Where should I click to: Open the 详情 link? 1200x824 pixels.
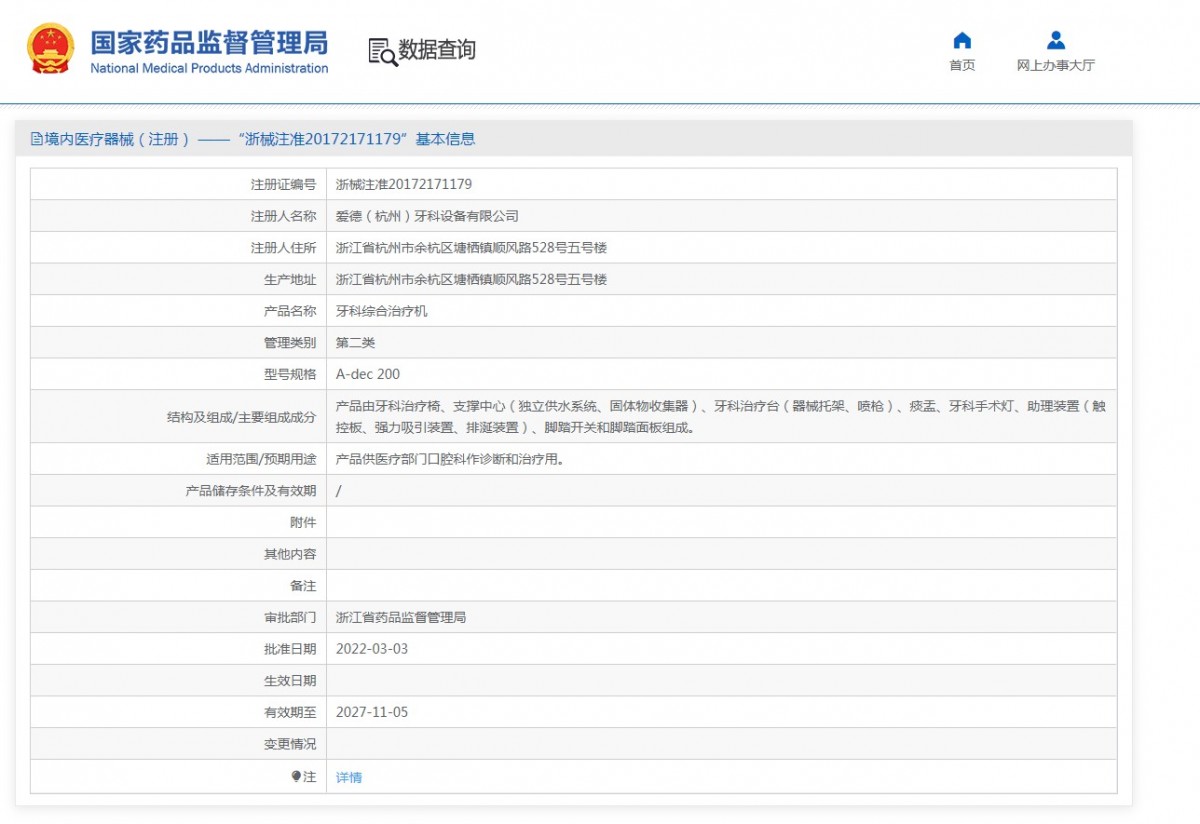[349, 777]
